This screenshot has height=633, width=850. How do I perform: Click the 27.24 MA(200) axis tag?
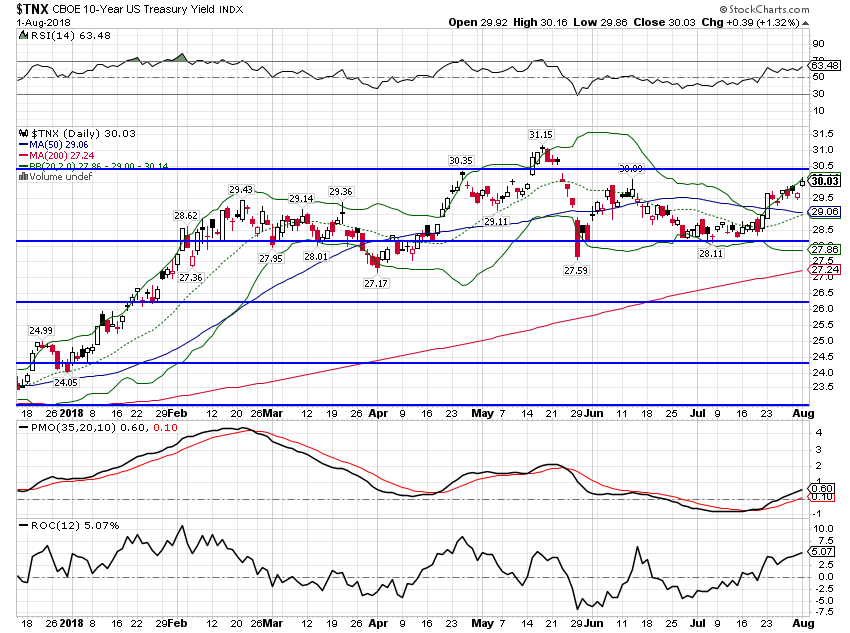(x=825, y=269)
